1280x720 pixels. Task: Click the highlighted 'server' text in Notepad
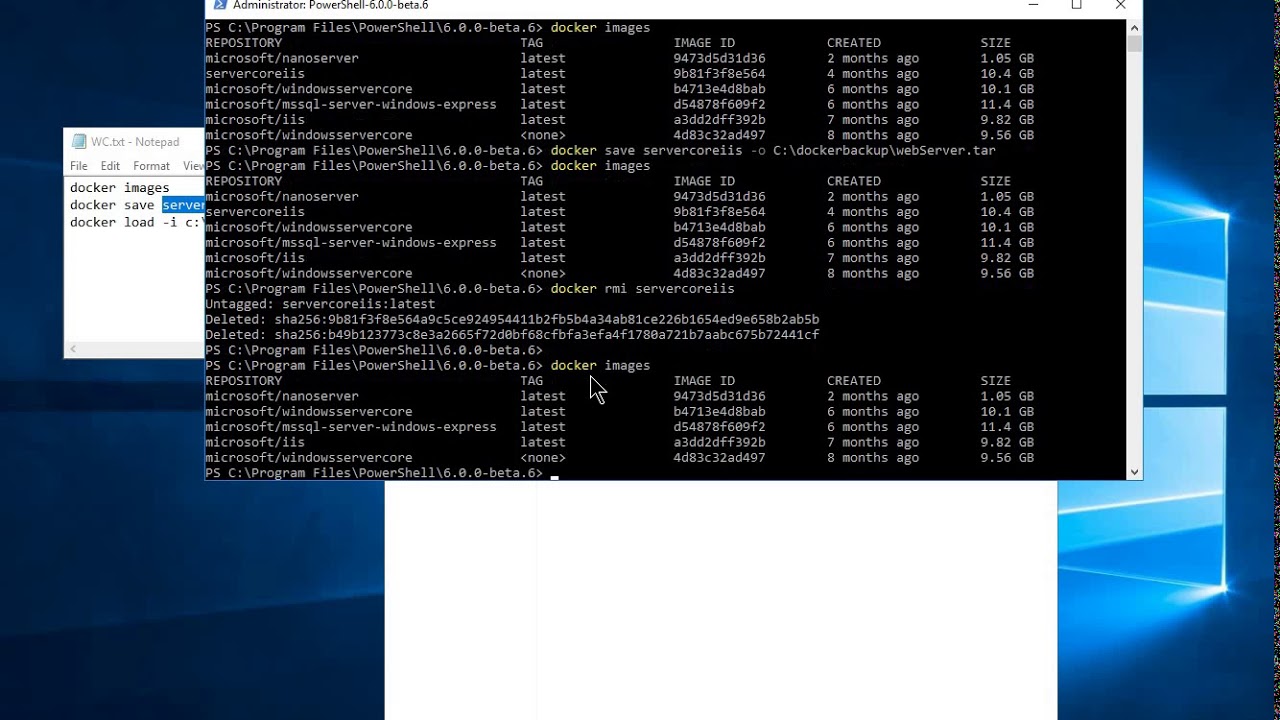point(183,205)
